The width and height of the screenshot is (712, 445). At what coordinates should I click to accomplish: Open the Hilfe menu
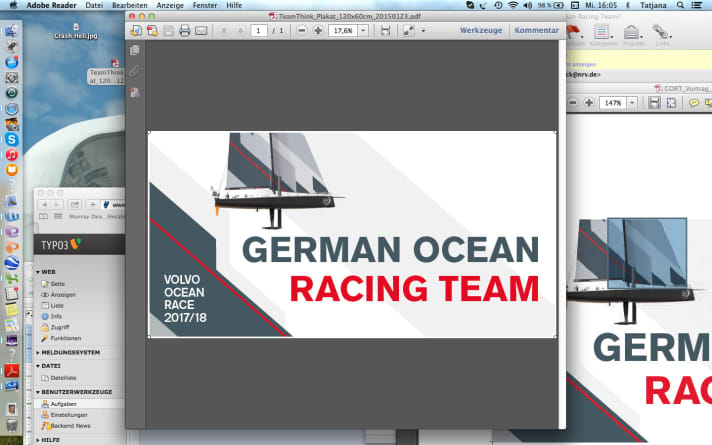234,5
